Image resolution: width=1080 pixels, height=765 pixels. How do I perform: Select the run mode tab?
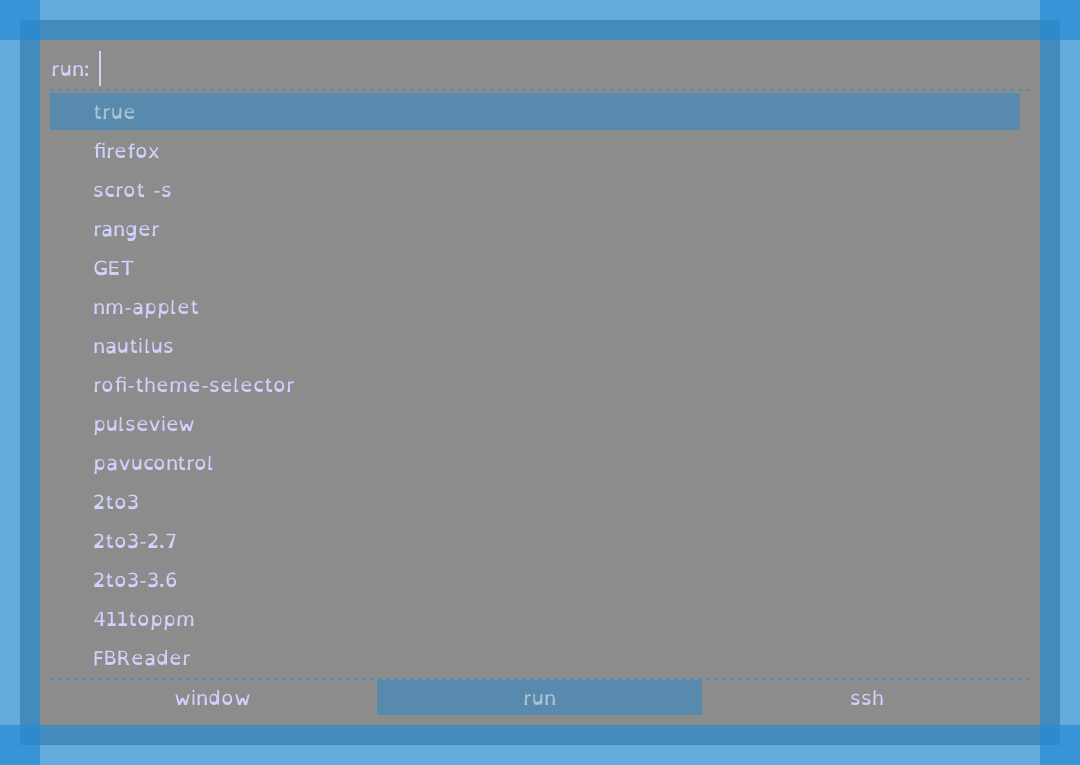pos(539,698)
